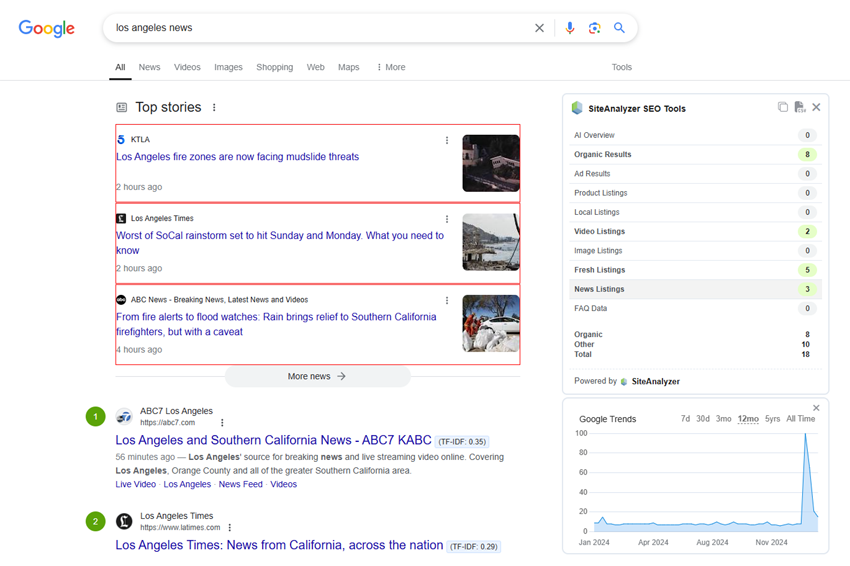Image resolution: width=850 pixels, height=566 pixels.
Task: Switch to the Videos tab
Action: point(187,67)
